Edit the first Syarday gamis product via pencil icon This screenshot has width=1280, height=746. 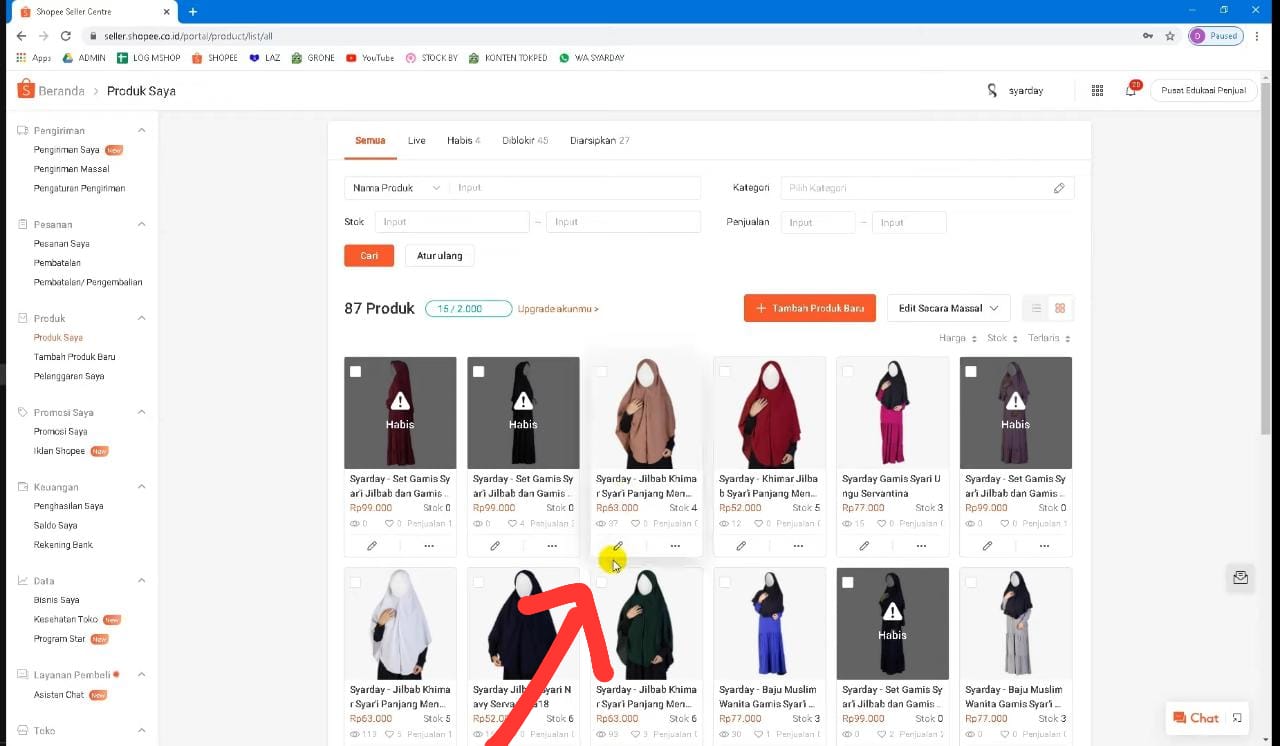click(371, 545)
